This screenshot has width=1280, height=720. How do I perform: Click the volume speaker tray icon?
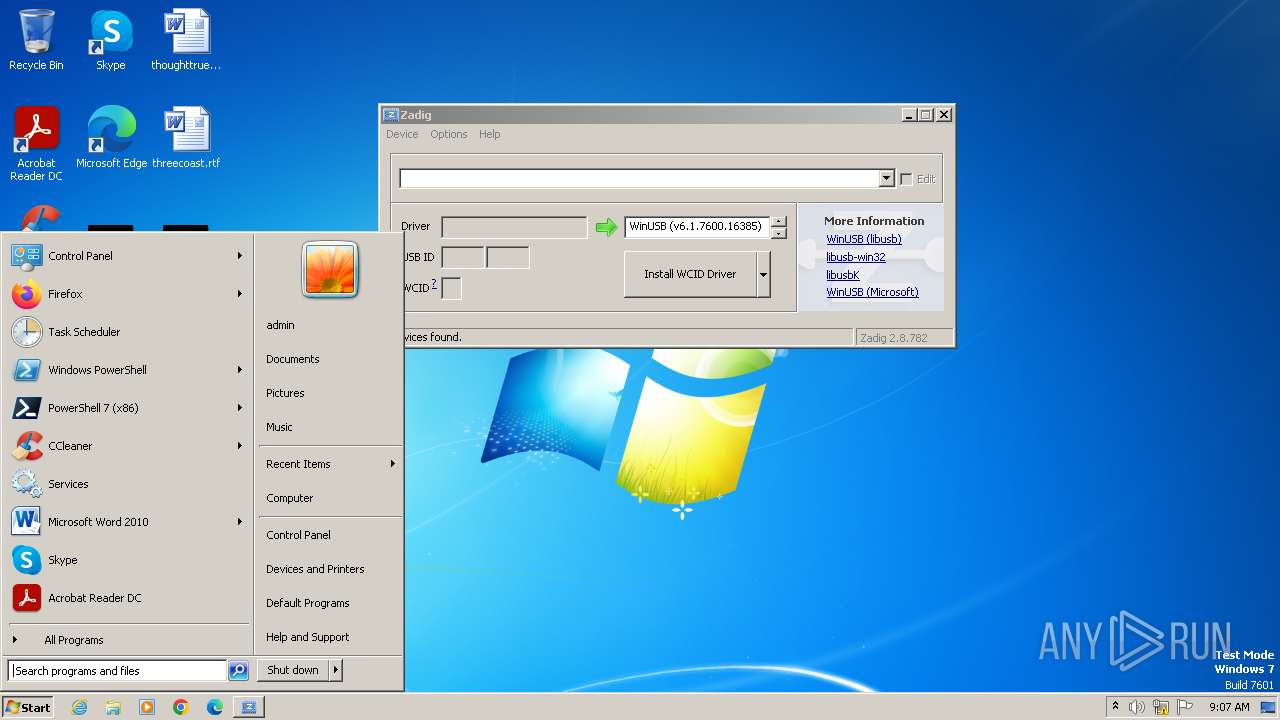coord(1137,707)
